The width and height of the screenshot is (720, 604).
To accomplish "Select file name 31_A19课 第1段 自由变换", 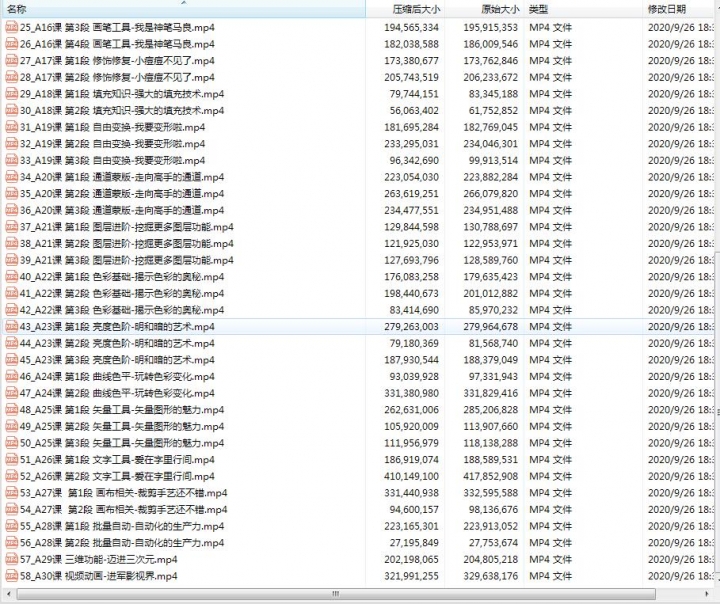I will click(x=112, y=127).
